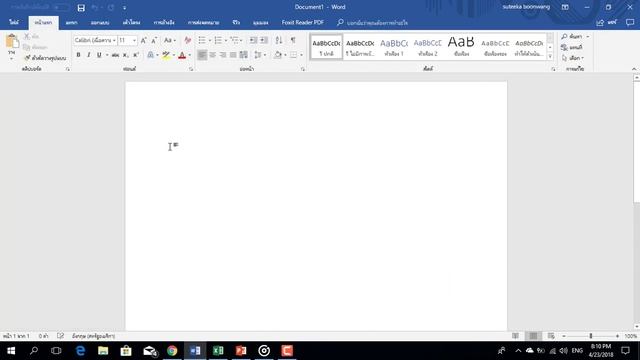The height and width of the screenshot is (360, 640).
Task: Click the Sort A-Z icon
Action: (x=279, y=40)
